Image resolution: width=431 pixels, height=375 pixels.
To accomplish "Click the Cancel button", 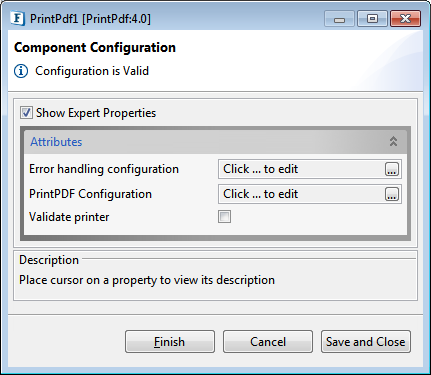I will [268, 342].
